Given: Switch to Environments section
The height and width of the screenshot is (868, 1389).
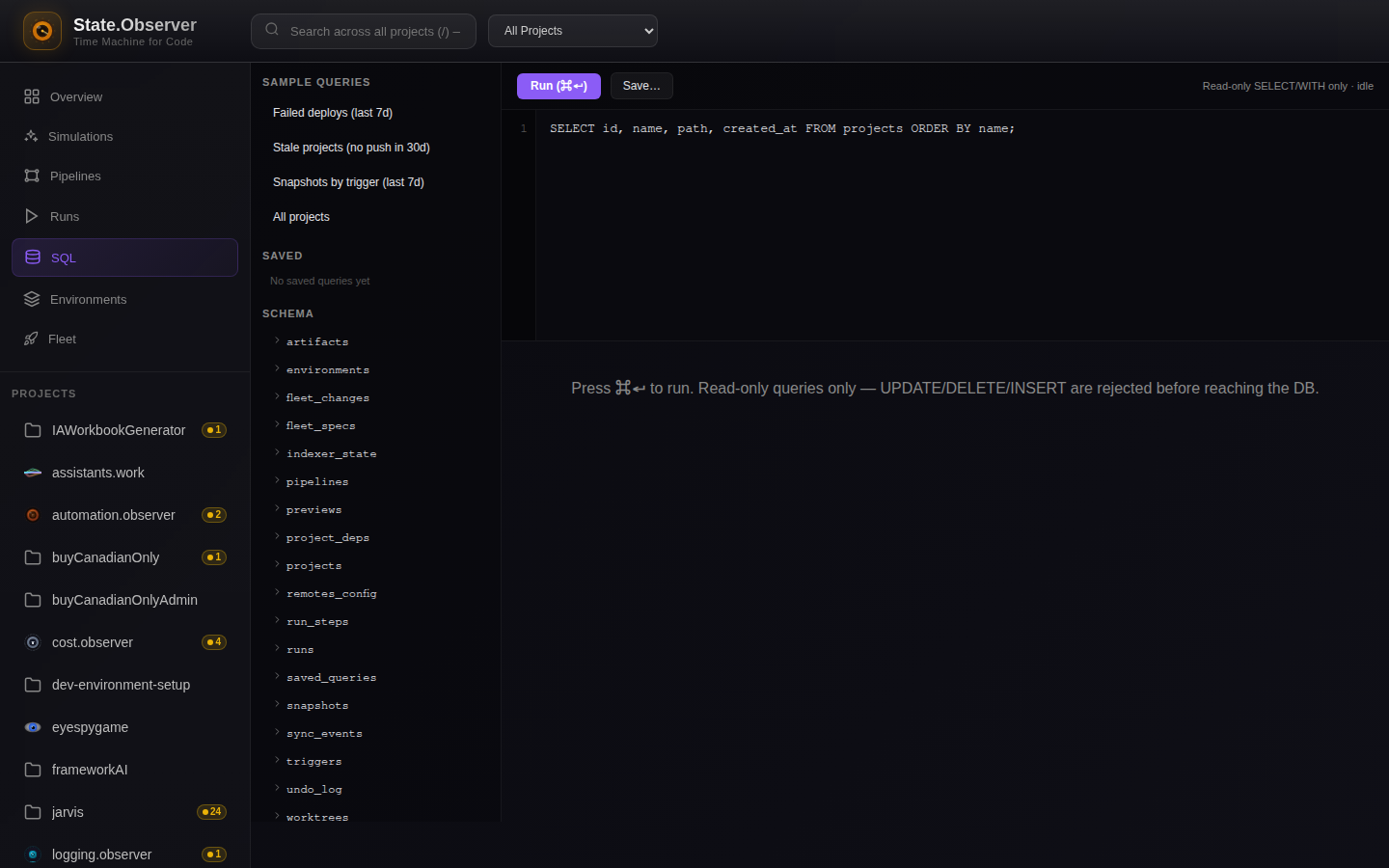Looking at the screenshot, I should pos(124,299).
